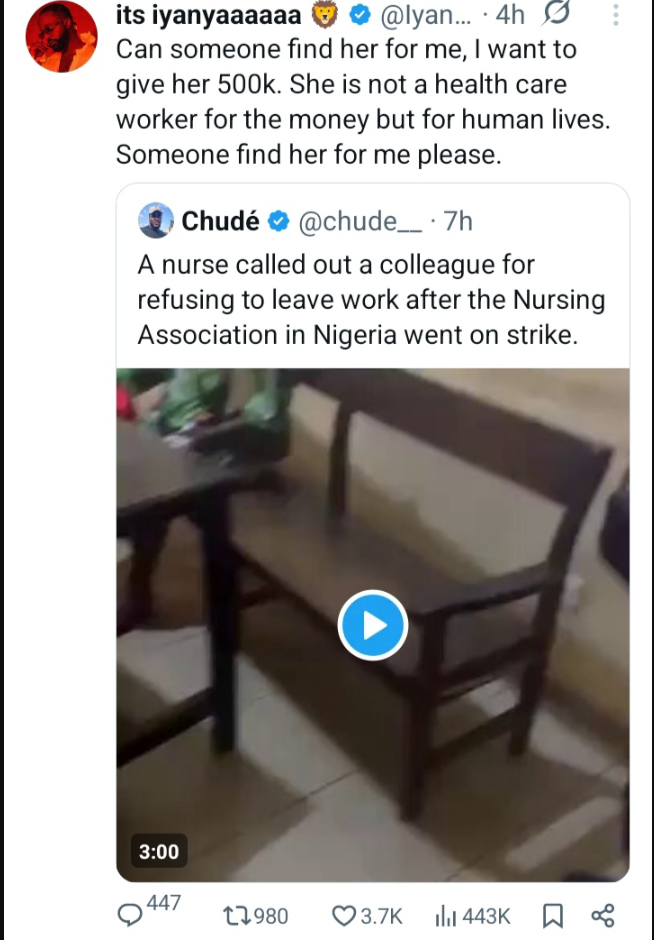Open Chudé's small profile avatar
654x940 pixels.
(156, 221)
